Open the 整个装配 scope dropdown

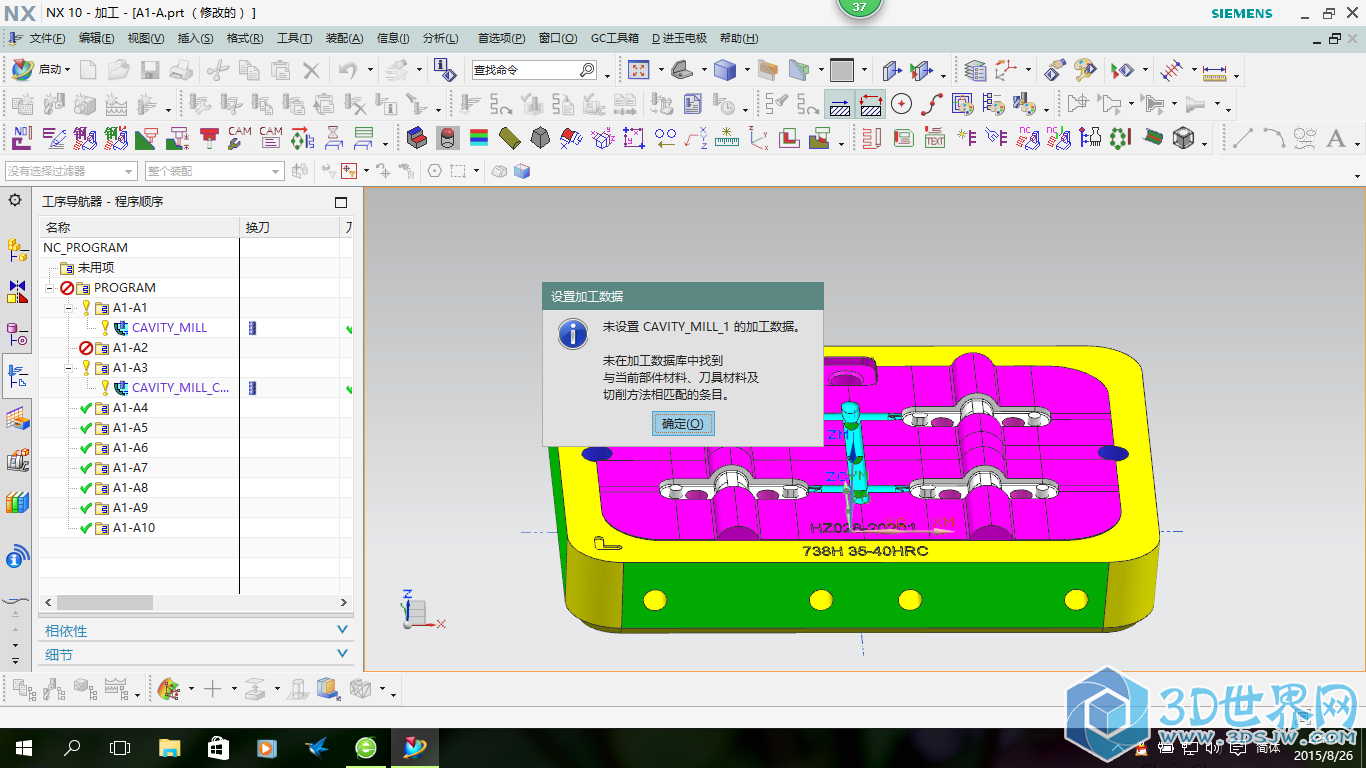click(214, 171)
